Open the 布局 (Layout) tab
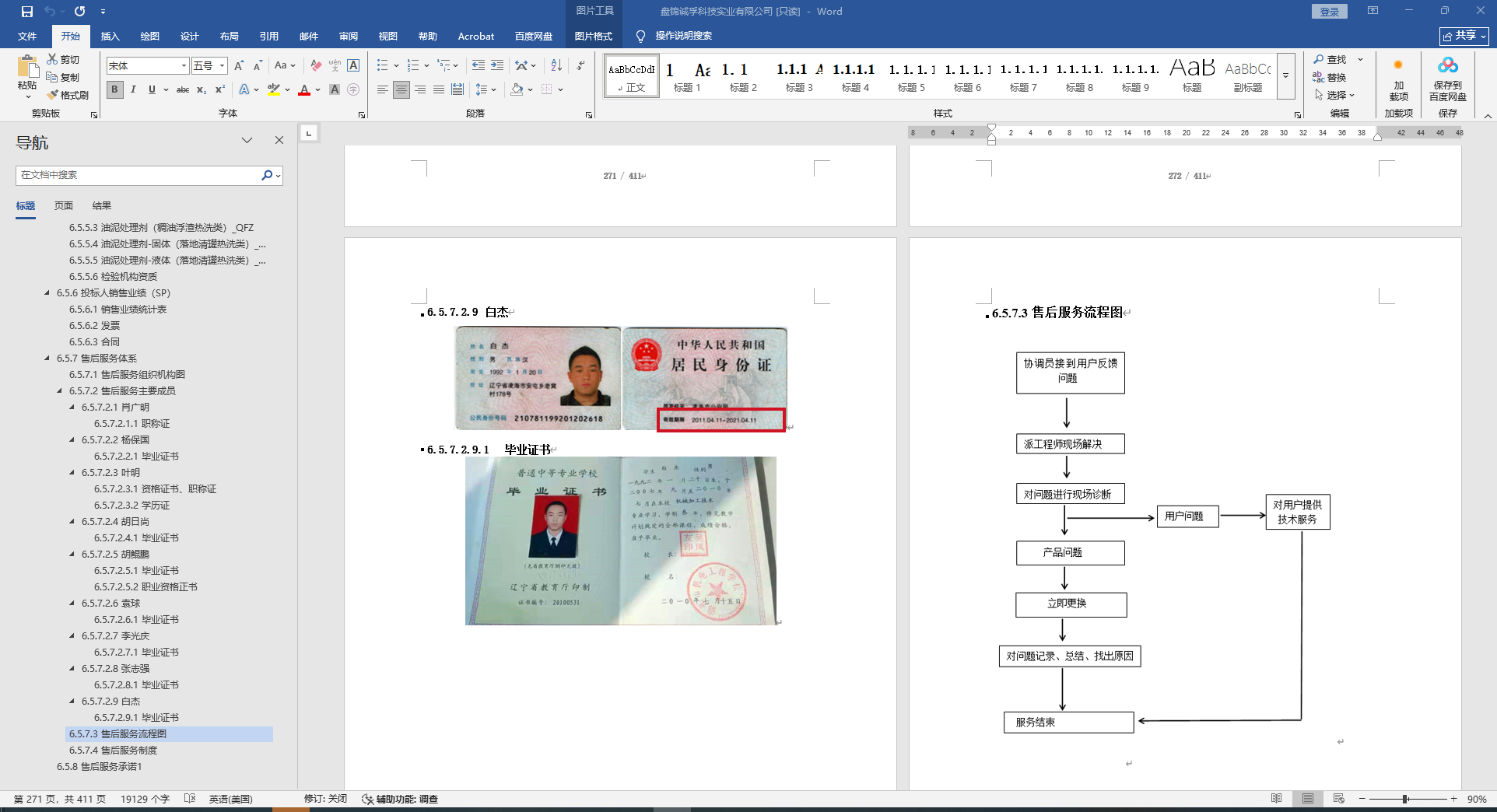Image resolution: width=1497 pixels, height=812 pixels. pyautogui.click(x=230, y=37)
